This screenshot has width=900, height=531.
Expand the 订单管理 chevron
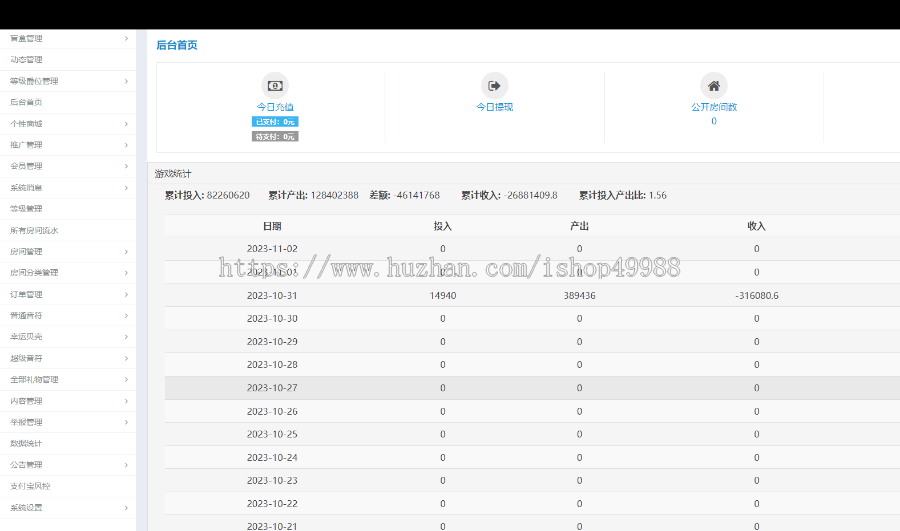[x=126, y=294]
